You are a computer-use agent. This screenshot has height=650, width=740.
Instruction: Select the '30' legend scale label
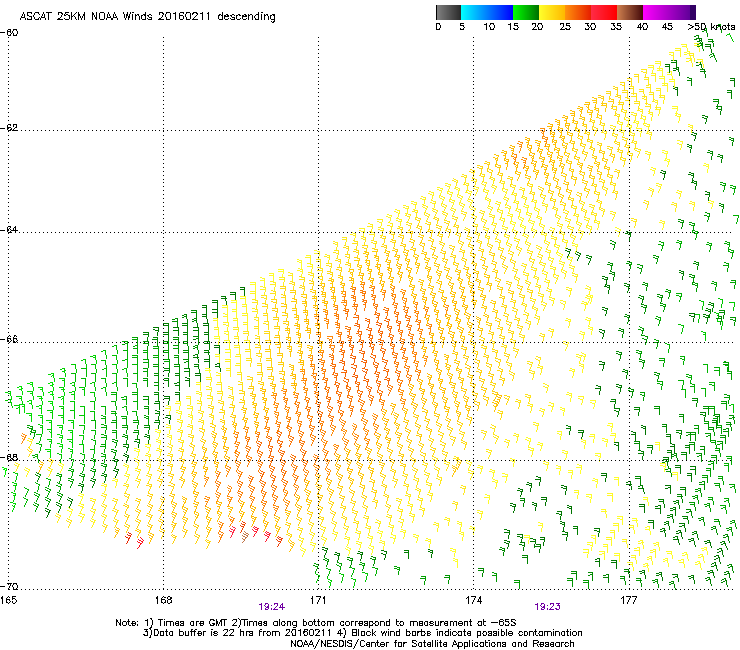click(x=590, y=27)
